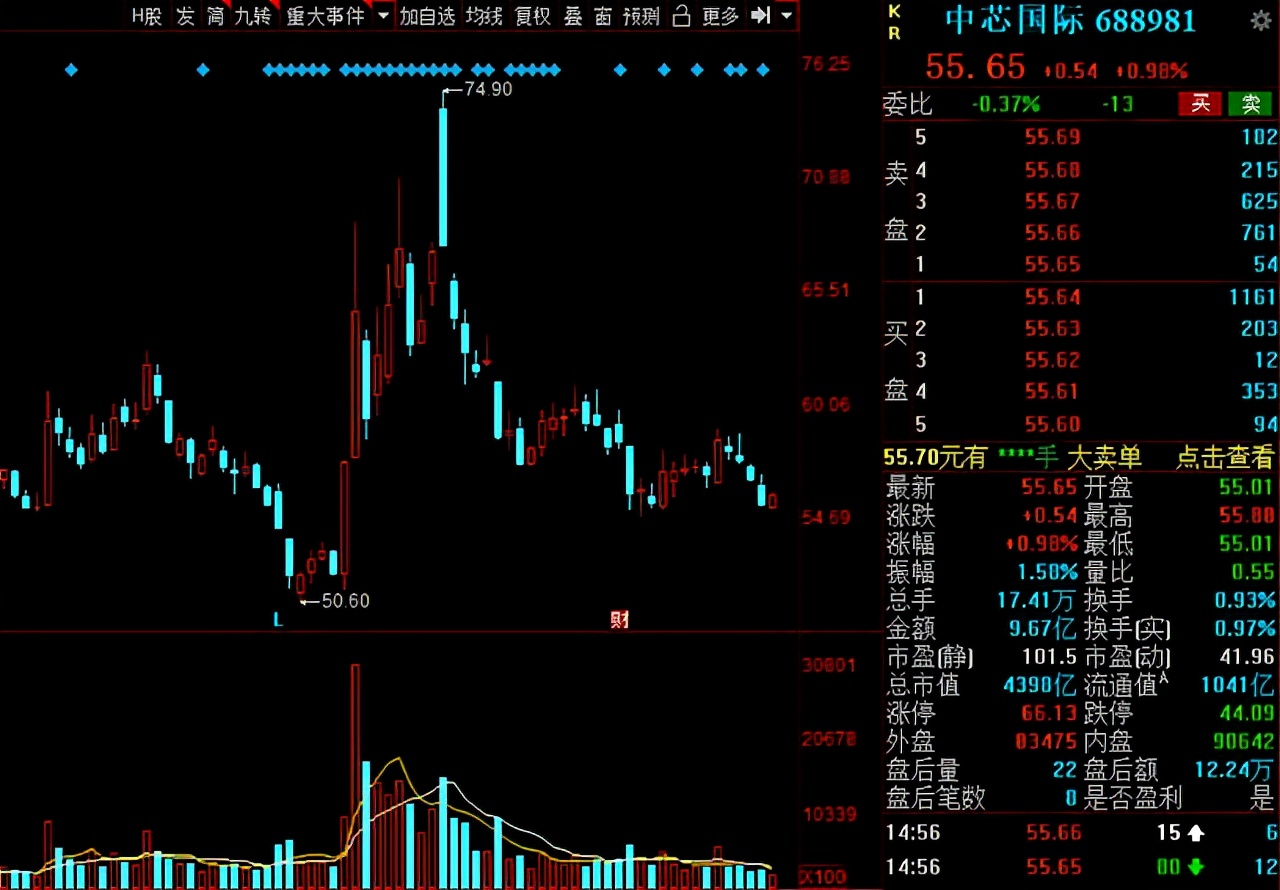Click the 74.90 high price label
The height and width of the screenshot is (890, 1280).
coord(488,89)
